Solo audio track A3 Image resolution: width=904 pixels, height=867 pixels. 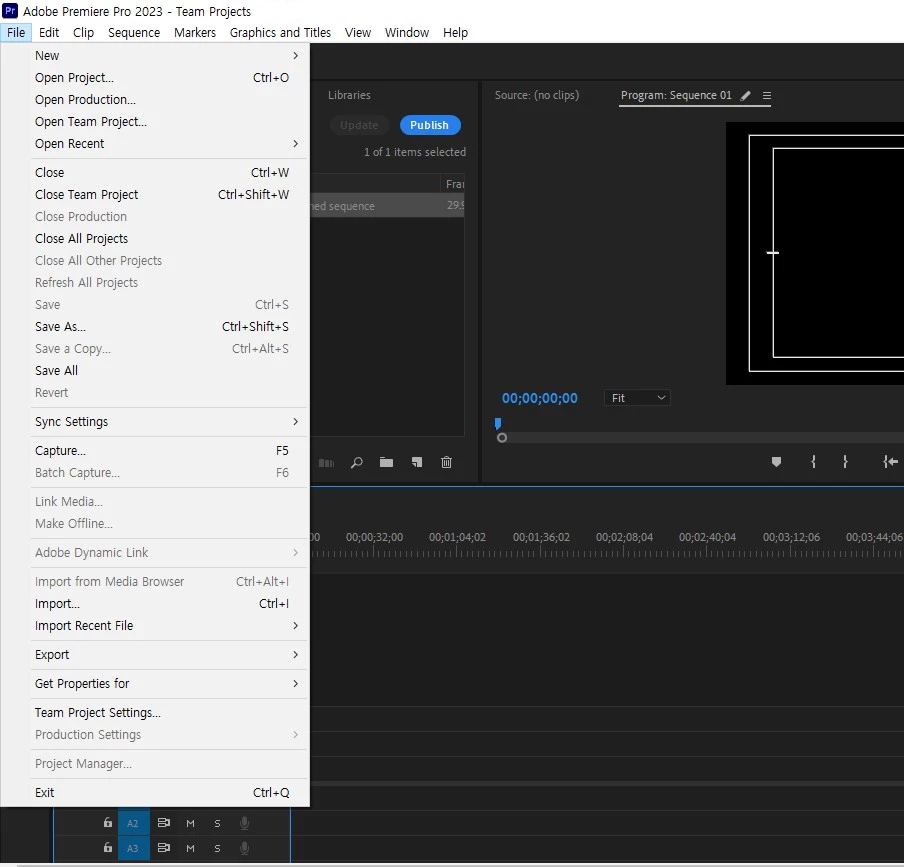pyautogui.click(x=217, y=848)
